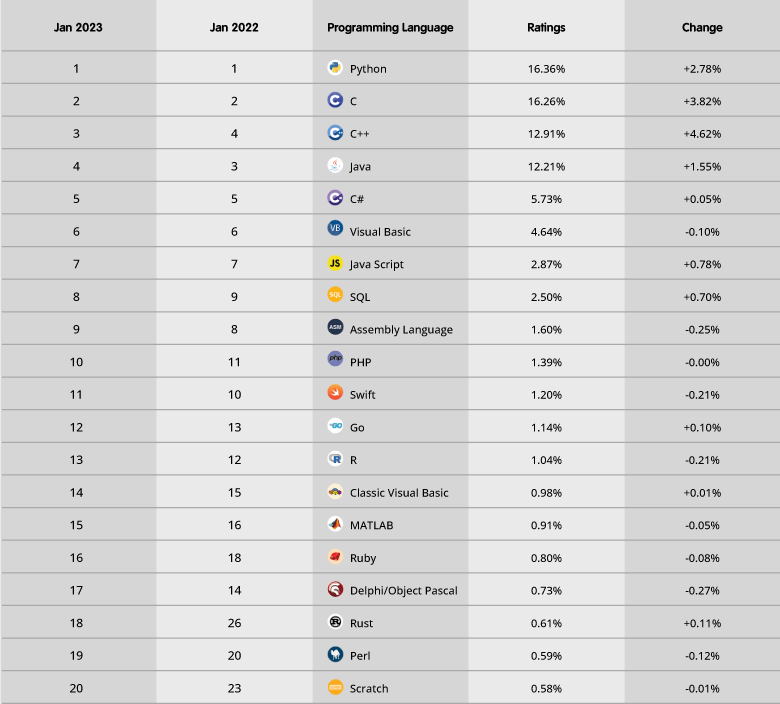Select the Java coffee cup icon

[335, 166]
